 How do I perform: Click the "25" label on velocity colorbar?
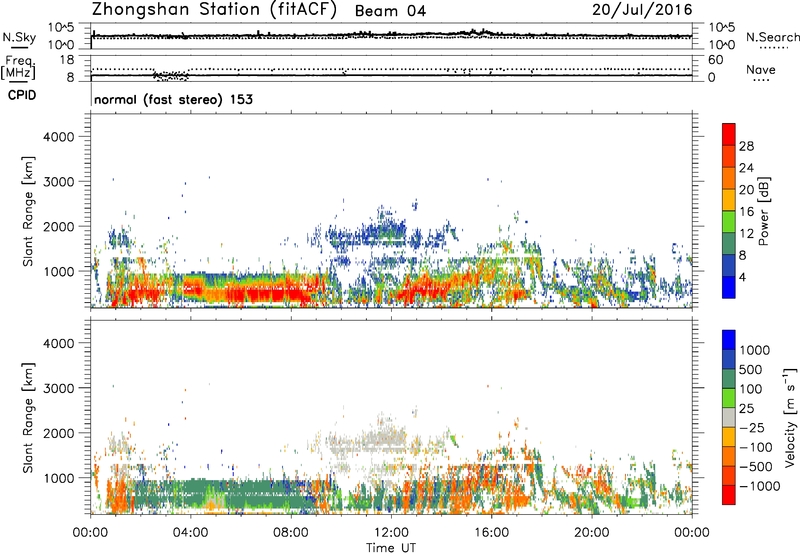pyautogui.click(x=746, y=409)
